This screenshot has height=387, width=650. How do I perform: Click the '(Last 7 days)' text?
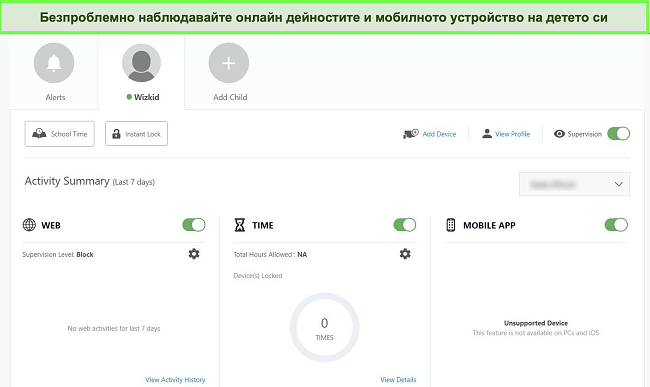click(x=133, y=182)
